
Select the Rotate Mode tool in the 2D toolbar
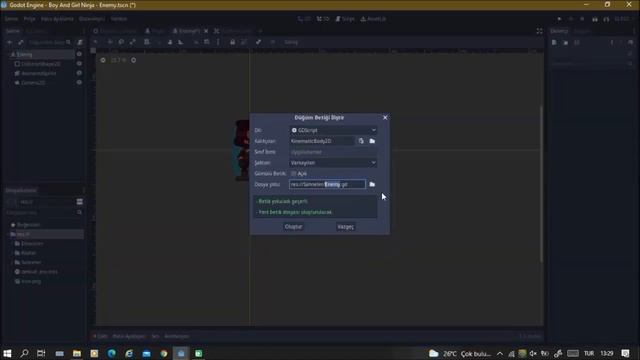point(121,42)
